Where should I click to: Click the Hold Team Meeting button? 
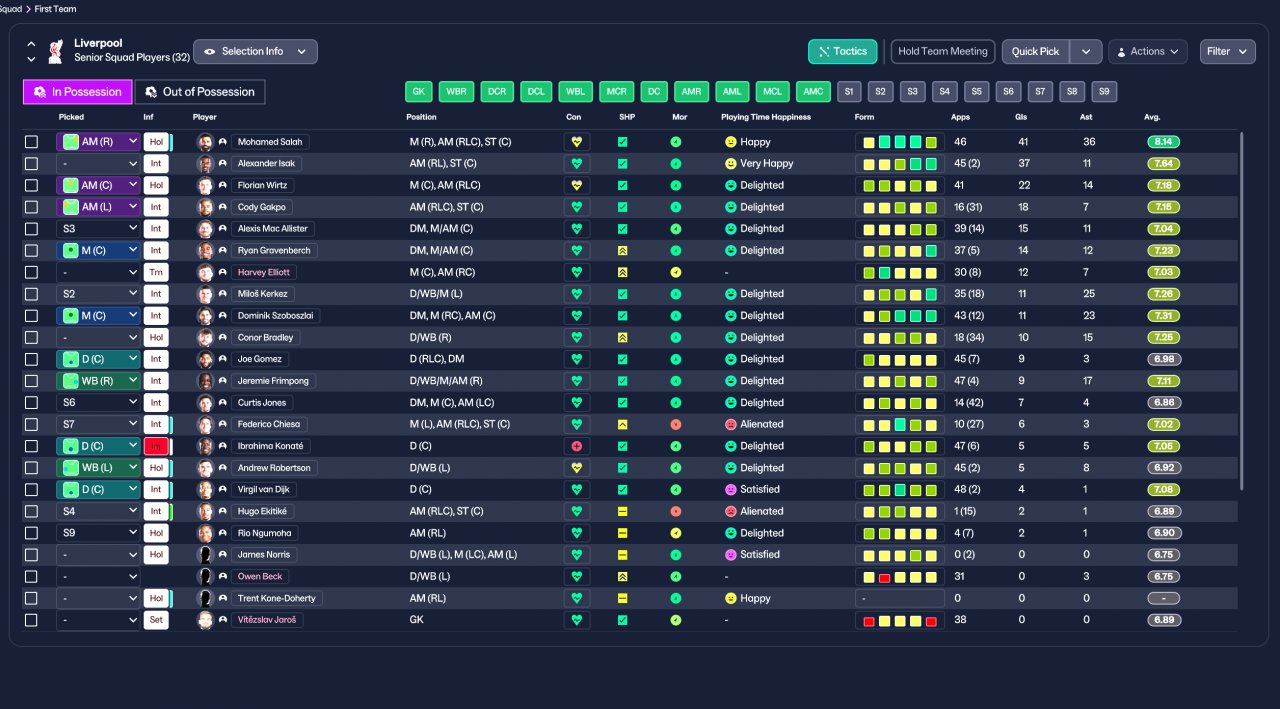(943, 51)
